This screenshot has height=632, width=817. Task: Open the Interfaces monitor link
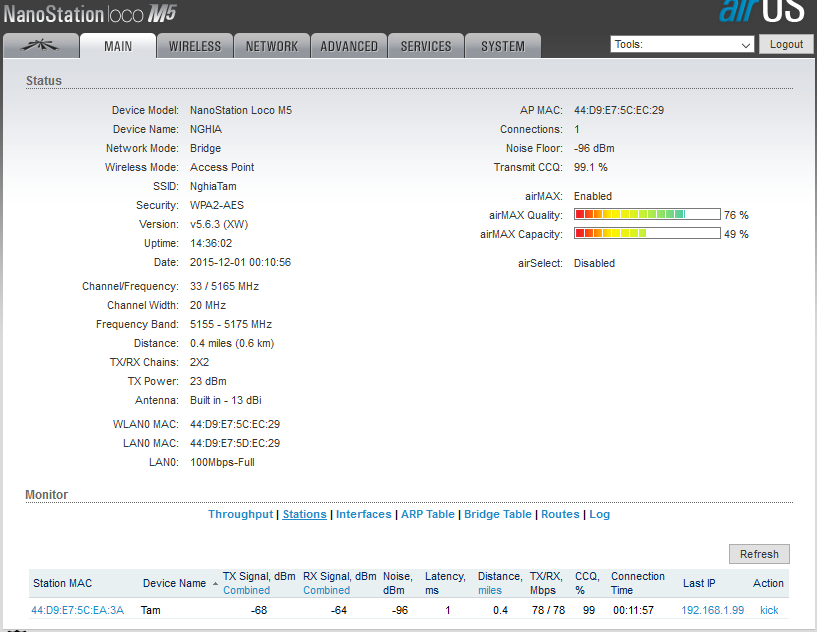tap(364, 514)
